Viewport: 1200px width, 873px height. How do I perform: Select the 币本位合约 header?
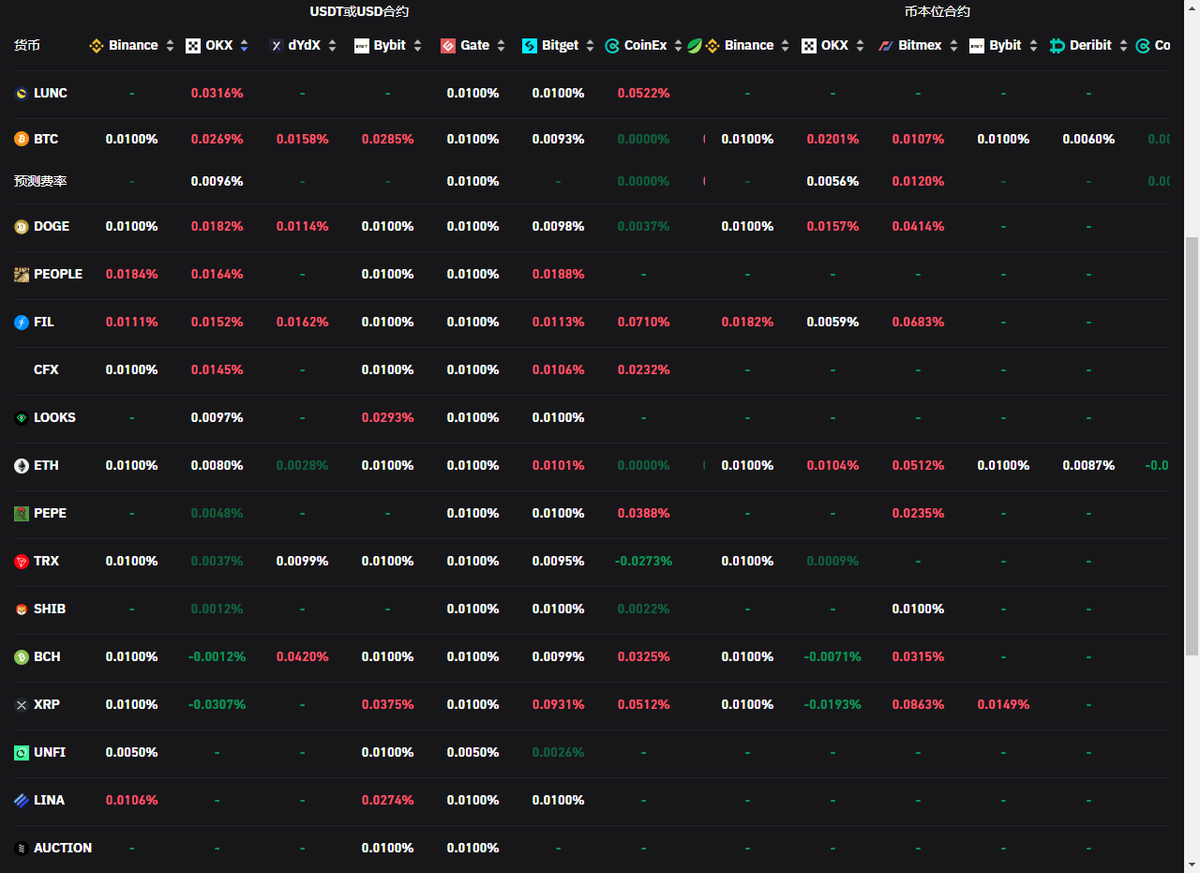pos(937,12)
